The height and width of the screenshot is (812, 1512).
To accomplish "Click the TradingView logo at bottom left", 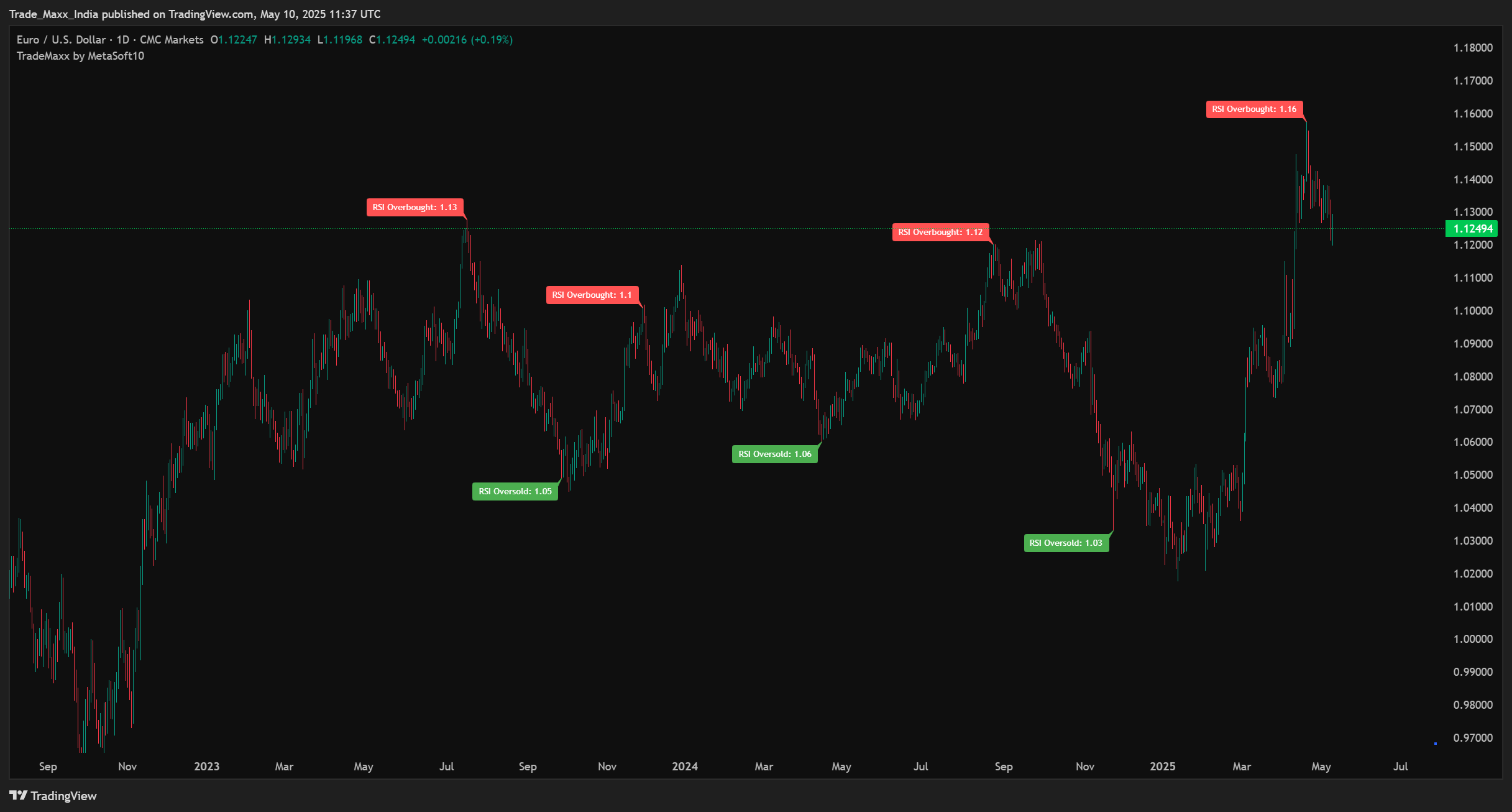I will pyautogui.click(x=53, y=796).
